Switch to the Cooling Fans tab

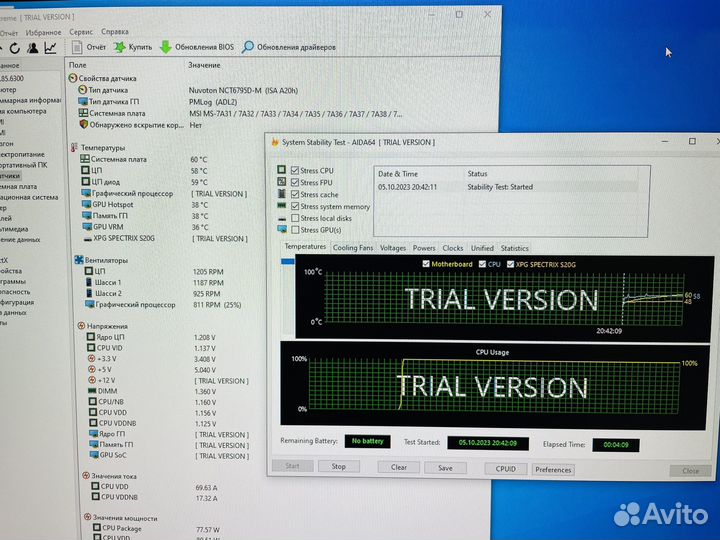click(x=353, y=248)
